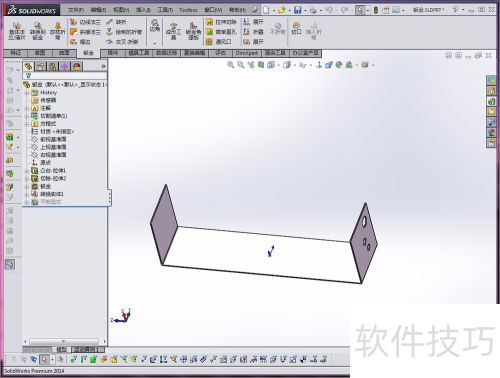This screenshot has height=378, width=500.
Task: Click the Sketched Bend tool (绘制的折弯)
Action: pos(124,32)
